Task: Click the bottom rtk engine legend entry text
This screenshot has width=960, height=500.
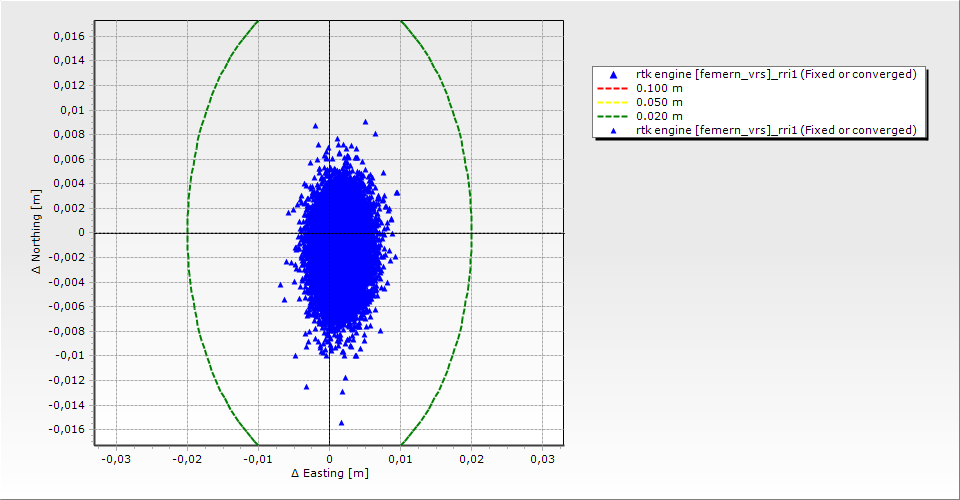Action: point(776,130)
